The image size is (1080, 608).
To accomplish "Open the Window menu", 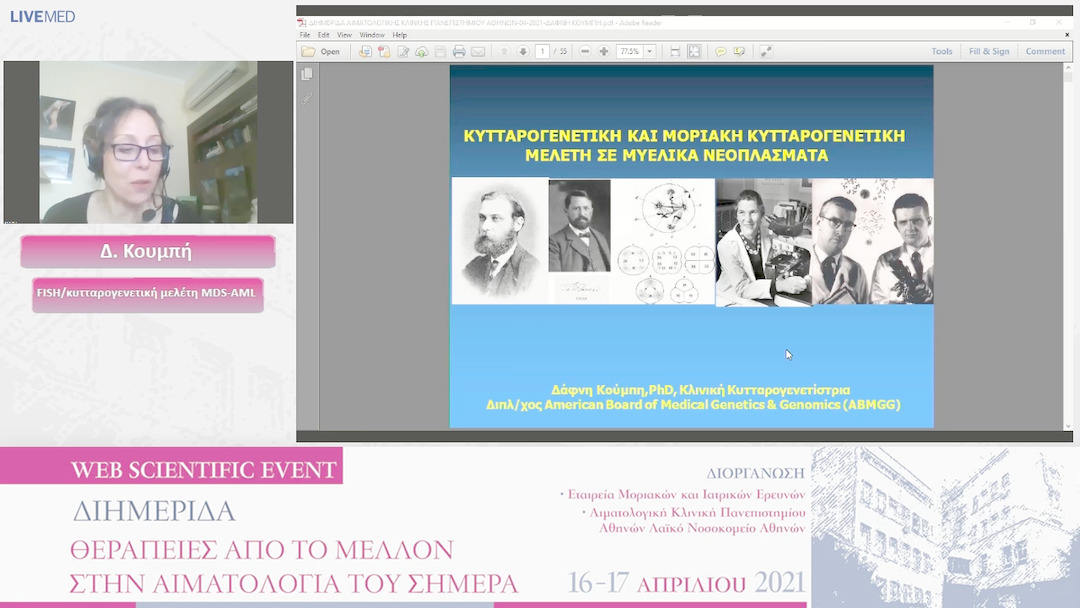I will point(372,35).
